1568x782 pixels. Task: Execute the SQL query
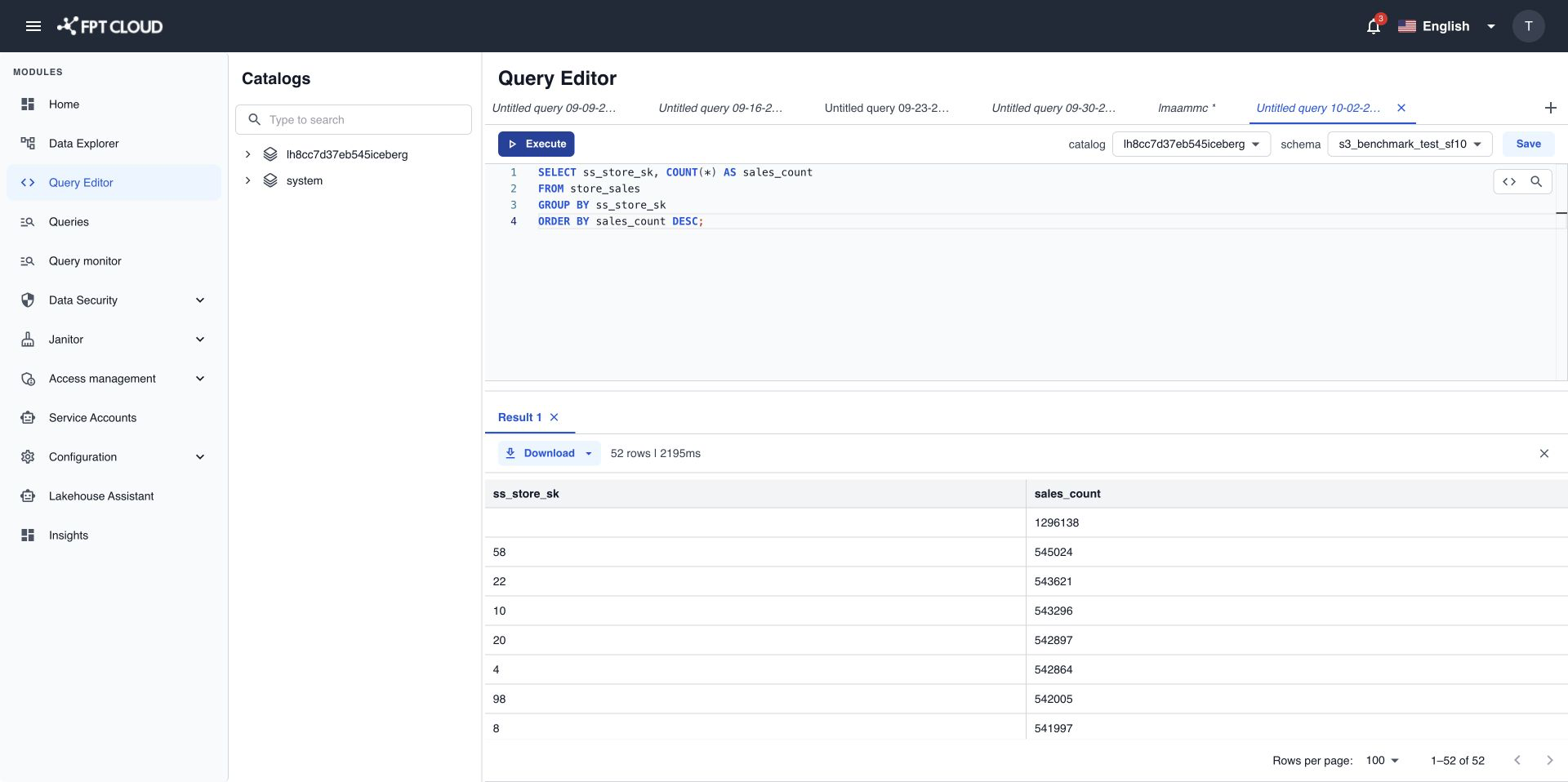tap(537, 144)
